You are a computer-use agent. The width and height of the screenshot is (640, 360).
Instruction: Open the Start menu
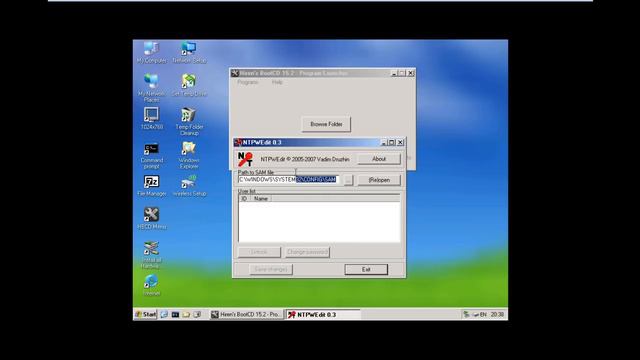click(146, 314)
